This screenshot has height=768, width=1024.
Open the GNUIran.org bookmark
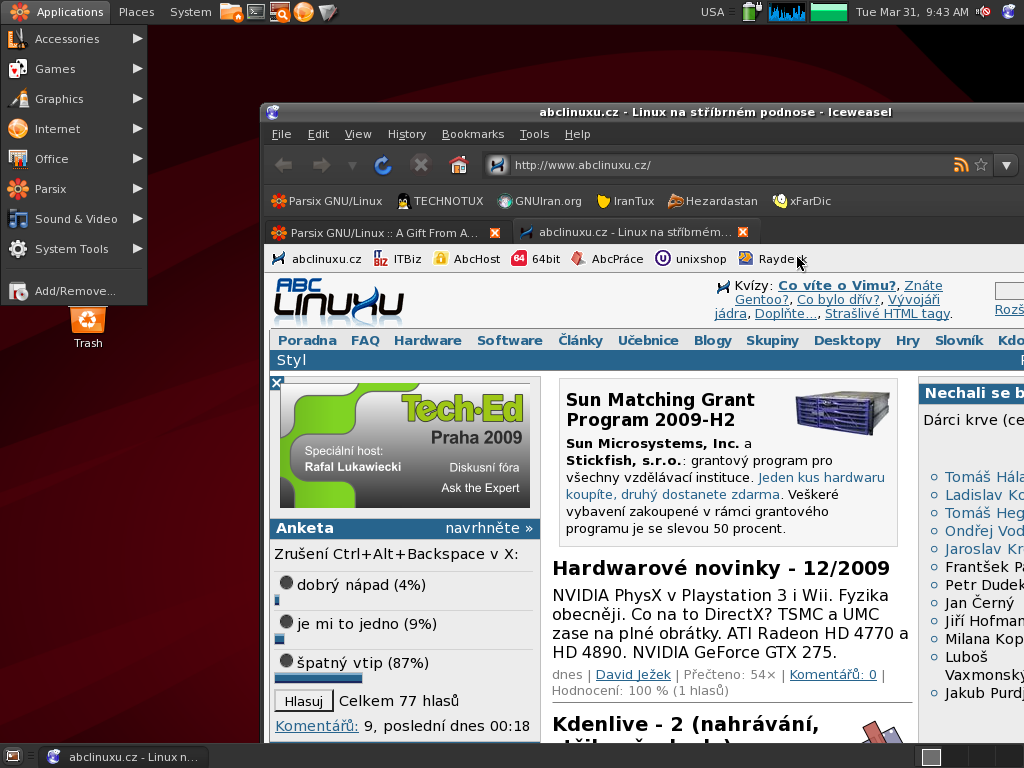click(539, 201)
